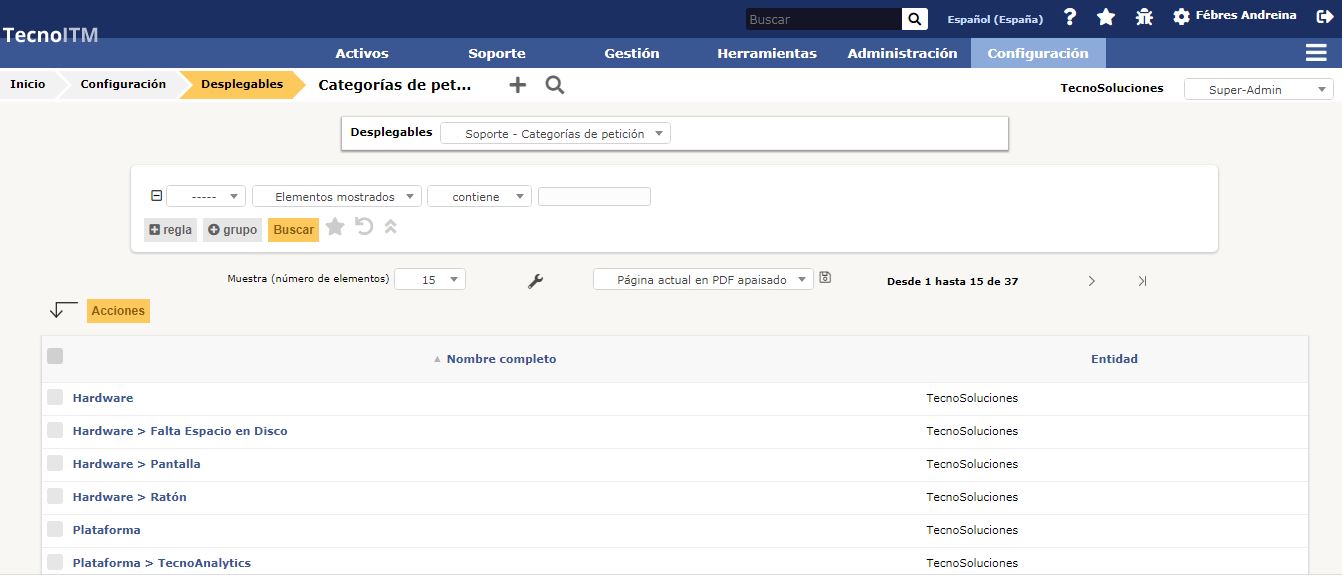The width and height of the screenshot is (1342, 580).
Task: Open the hamburger menu icon
Action: point(1316,53)
